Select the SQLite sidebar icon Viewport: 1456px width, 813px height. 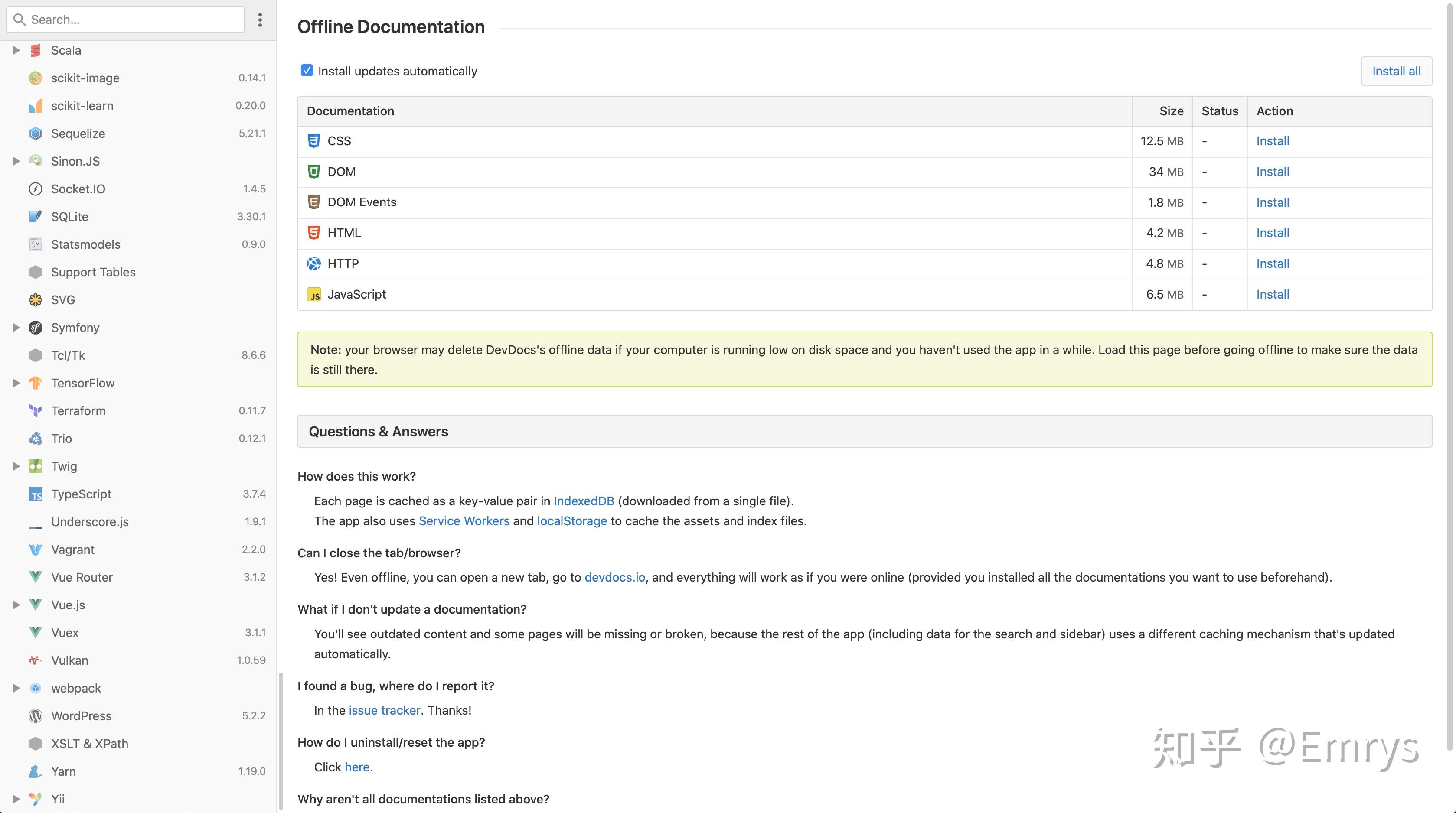click(x=35, y=216)
